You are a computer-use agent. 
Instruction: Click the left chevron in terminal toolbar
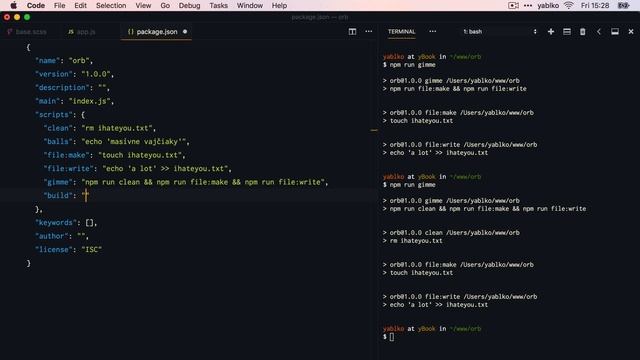[599, 31]
